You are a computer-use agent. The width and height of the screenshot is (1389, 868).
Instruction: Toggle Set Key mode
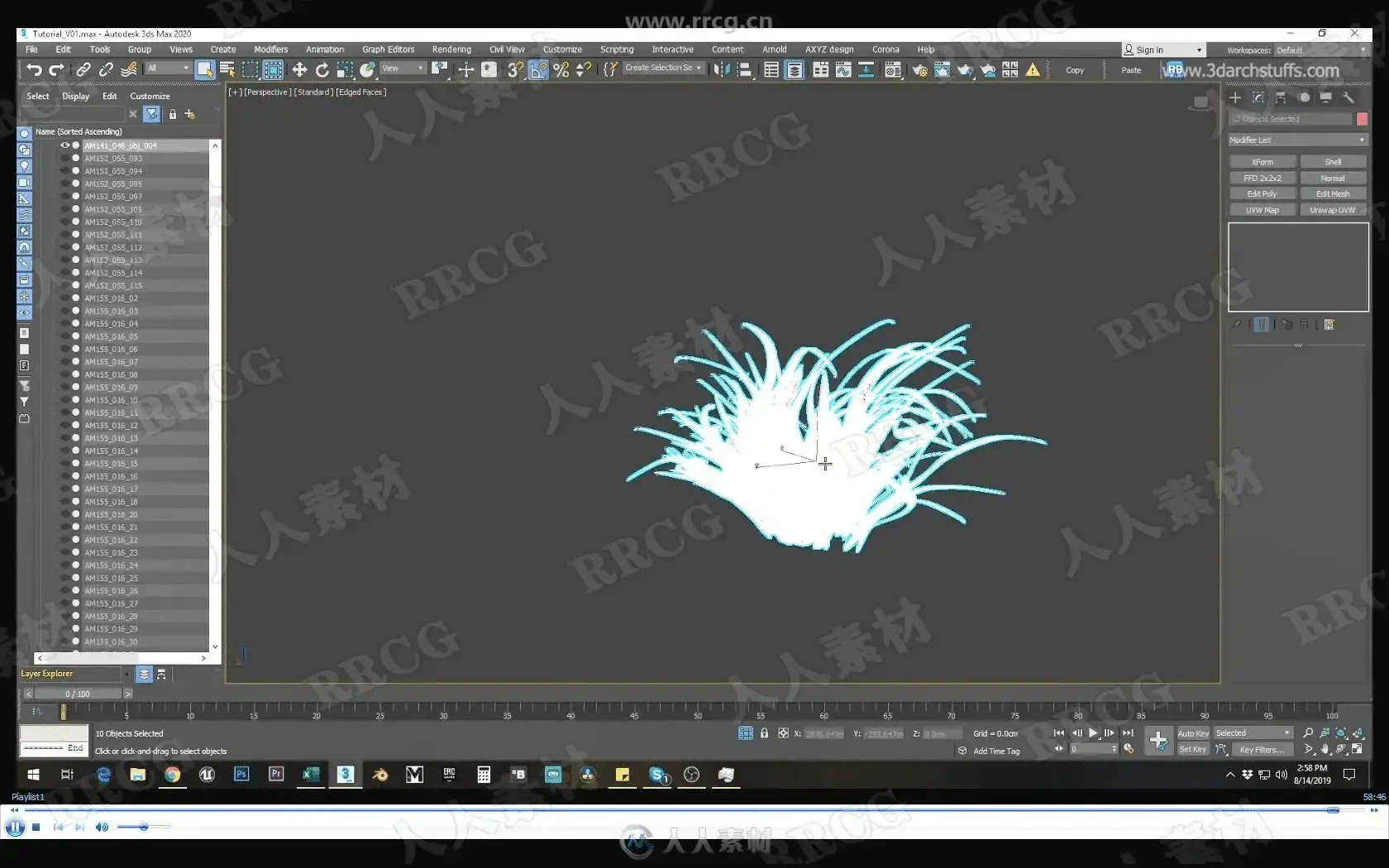point(1192,749)
